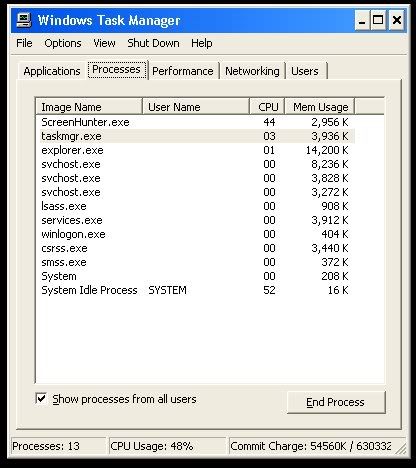
Task: Switch to the Performance tab
Action: click(x=183, y=71)
